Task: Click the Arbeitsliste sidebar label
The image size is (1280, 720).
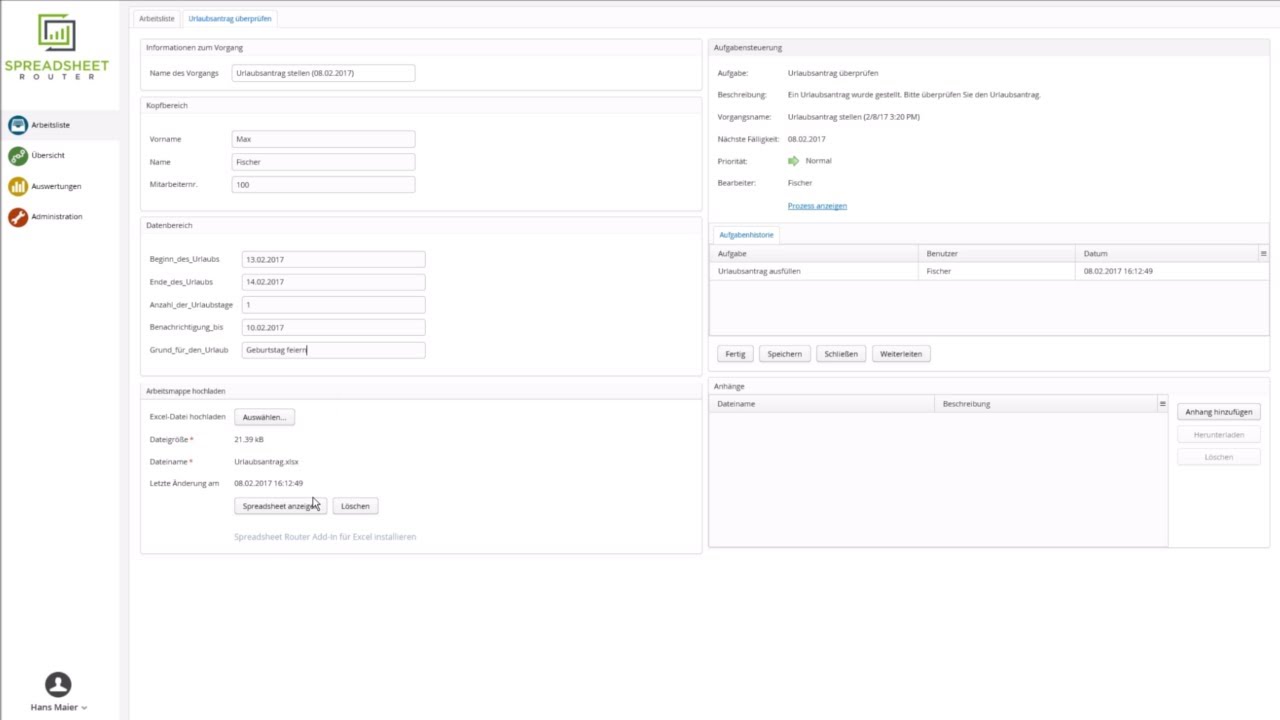Action: (50, 125)
